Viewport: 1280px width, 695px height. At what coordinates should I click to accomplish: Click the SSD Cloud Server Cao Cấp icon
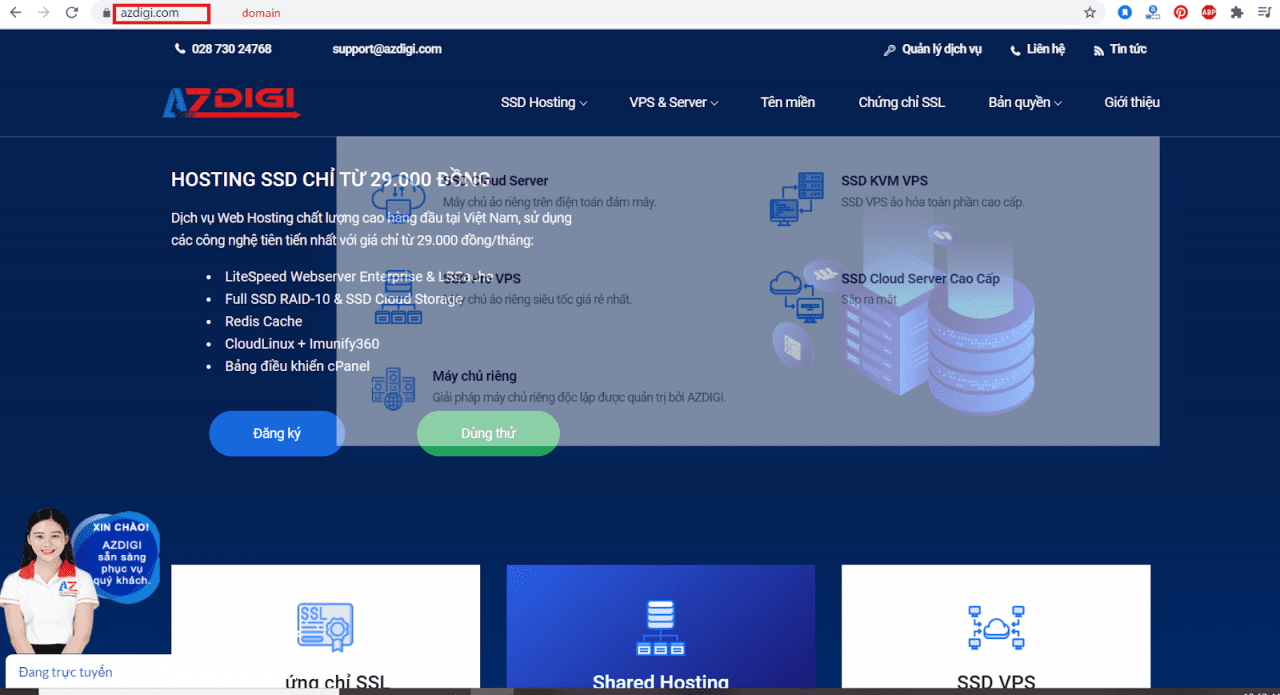[796, 294]
